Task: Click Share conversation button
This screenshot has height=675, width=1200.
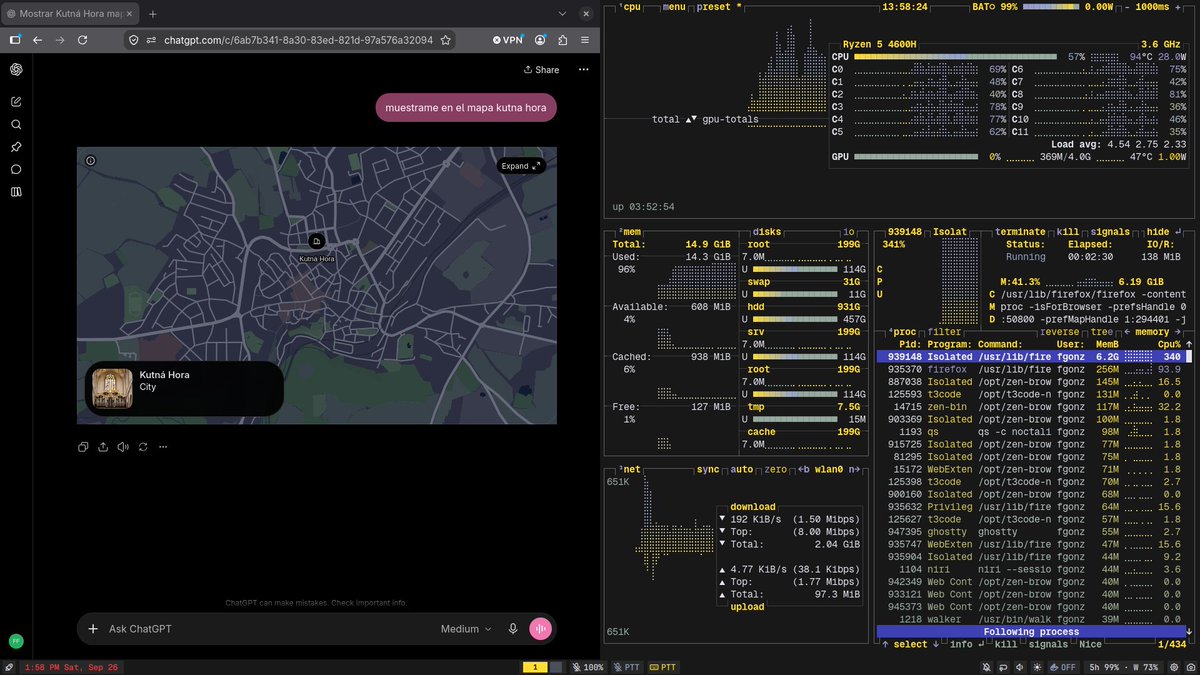Action: [x=541, y=70]
